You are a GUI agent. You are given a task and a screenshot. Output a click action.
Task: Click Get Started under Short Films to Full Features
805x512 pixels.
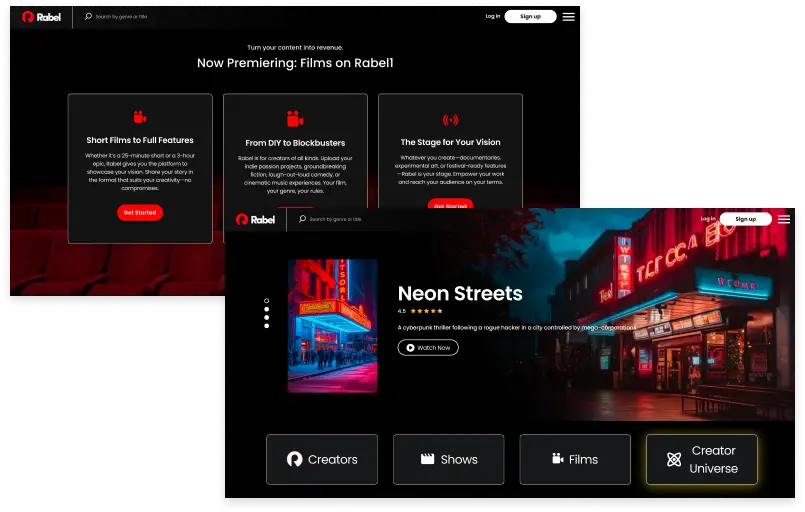(x=140, y=213)
